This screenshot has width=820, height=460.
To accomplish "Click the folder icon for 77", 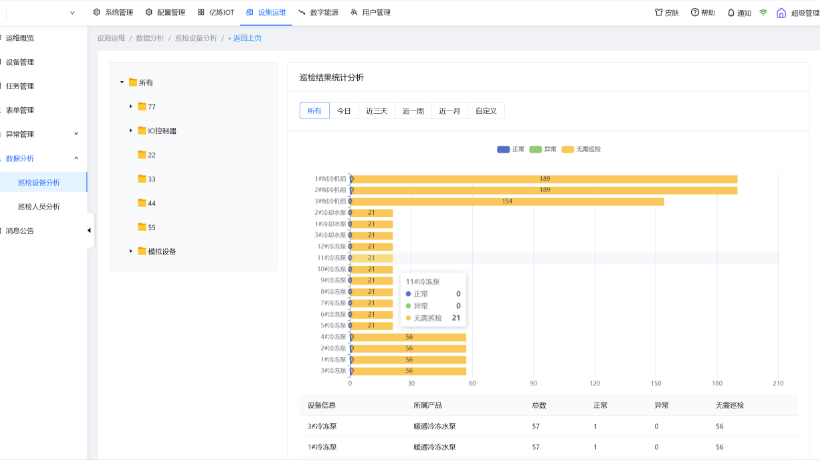I will coord(142,106).
